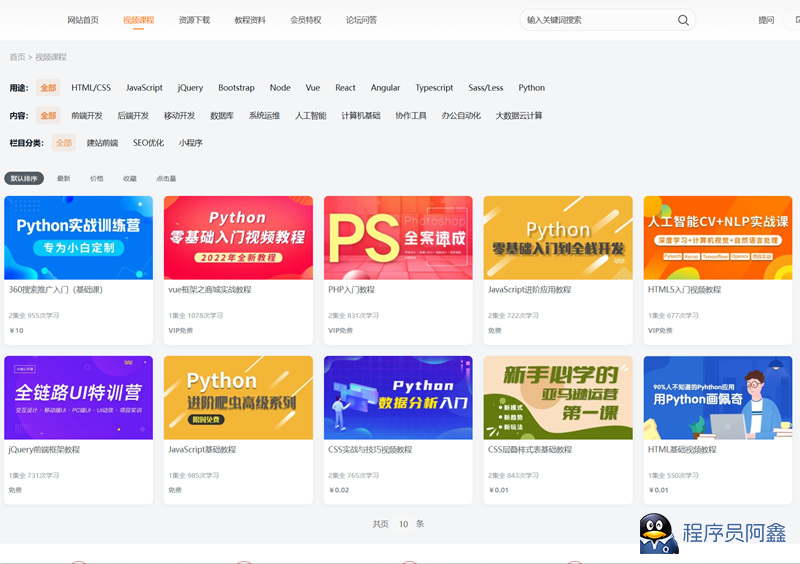This screenshot has height=564, width=800.
Task: Sort courses by 点击量
Action: (166, 179)
